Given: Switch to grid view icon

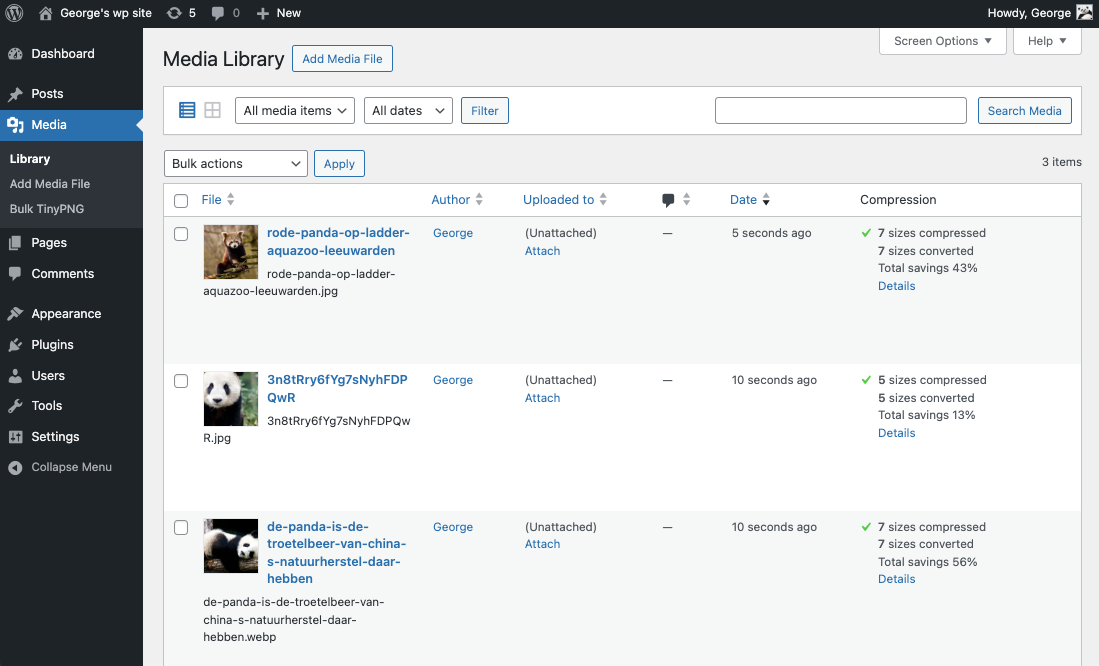Looking at the screenshot, I should click(212, 110).
